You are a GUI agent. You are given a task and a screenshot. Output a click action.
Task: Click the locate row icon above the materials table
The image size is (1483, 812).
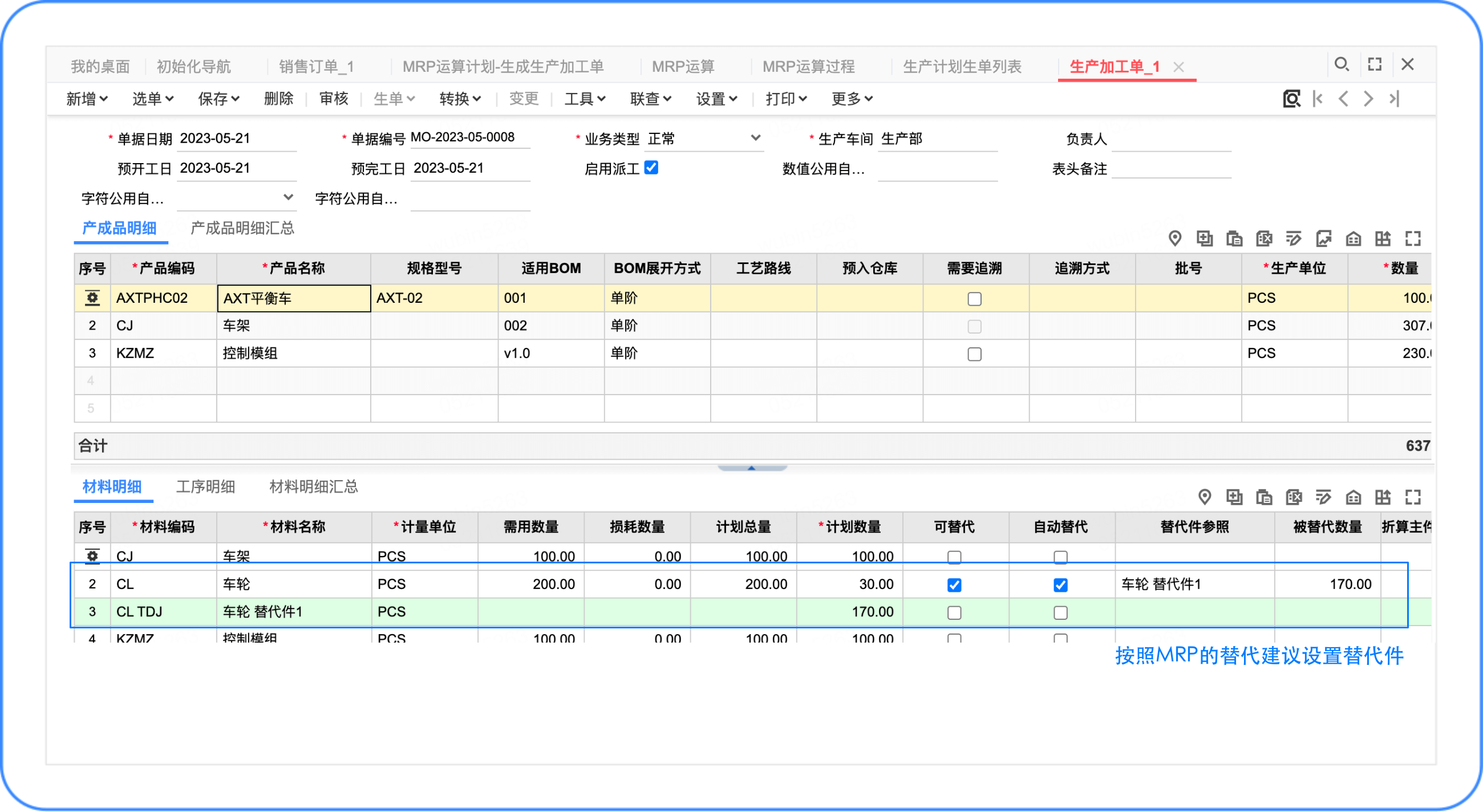[1205, 498]
